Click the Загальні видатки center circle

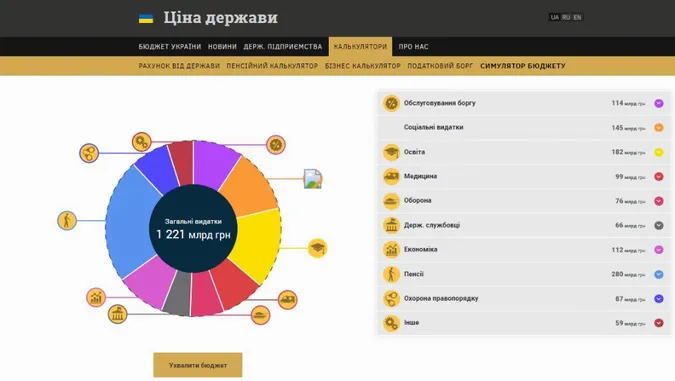193,229
